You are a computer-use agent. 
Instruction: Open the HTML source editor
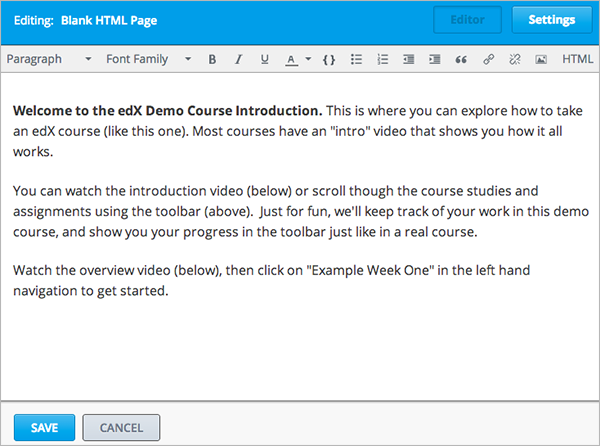(577, 59)
